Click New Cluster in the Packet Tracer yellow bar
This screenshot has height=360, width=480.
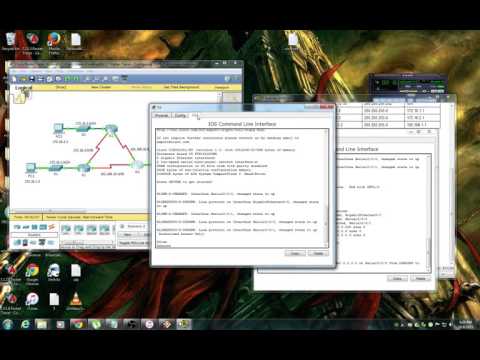[x=101, y=87]
